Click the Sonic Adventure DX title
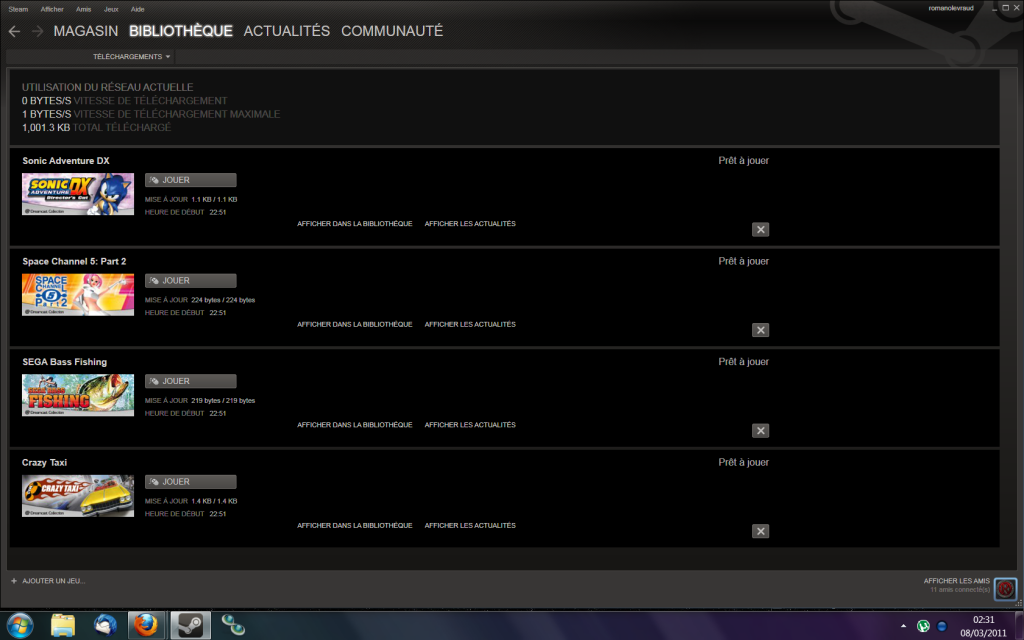The image size is (1024, 640). pyautogui.click(x=66, y=161)
